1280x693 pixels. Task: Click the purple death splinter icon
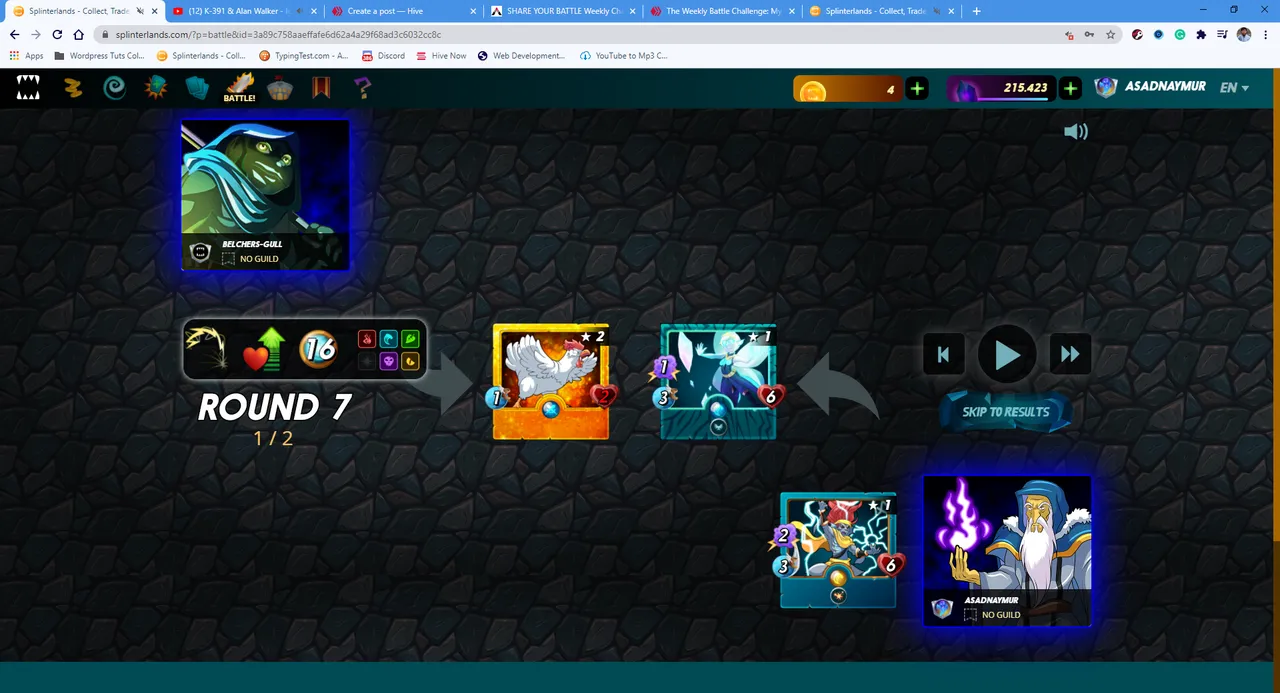pyautogui.click(x=388, y=361)
